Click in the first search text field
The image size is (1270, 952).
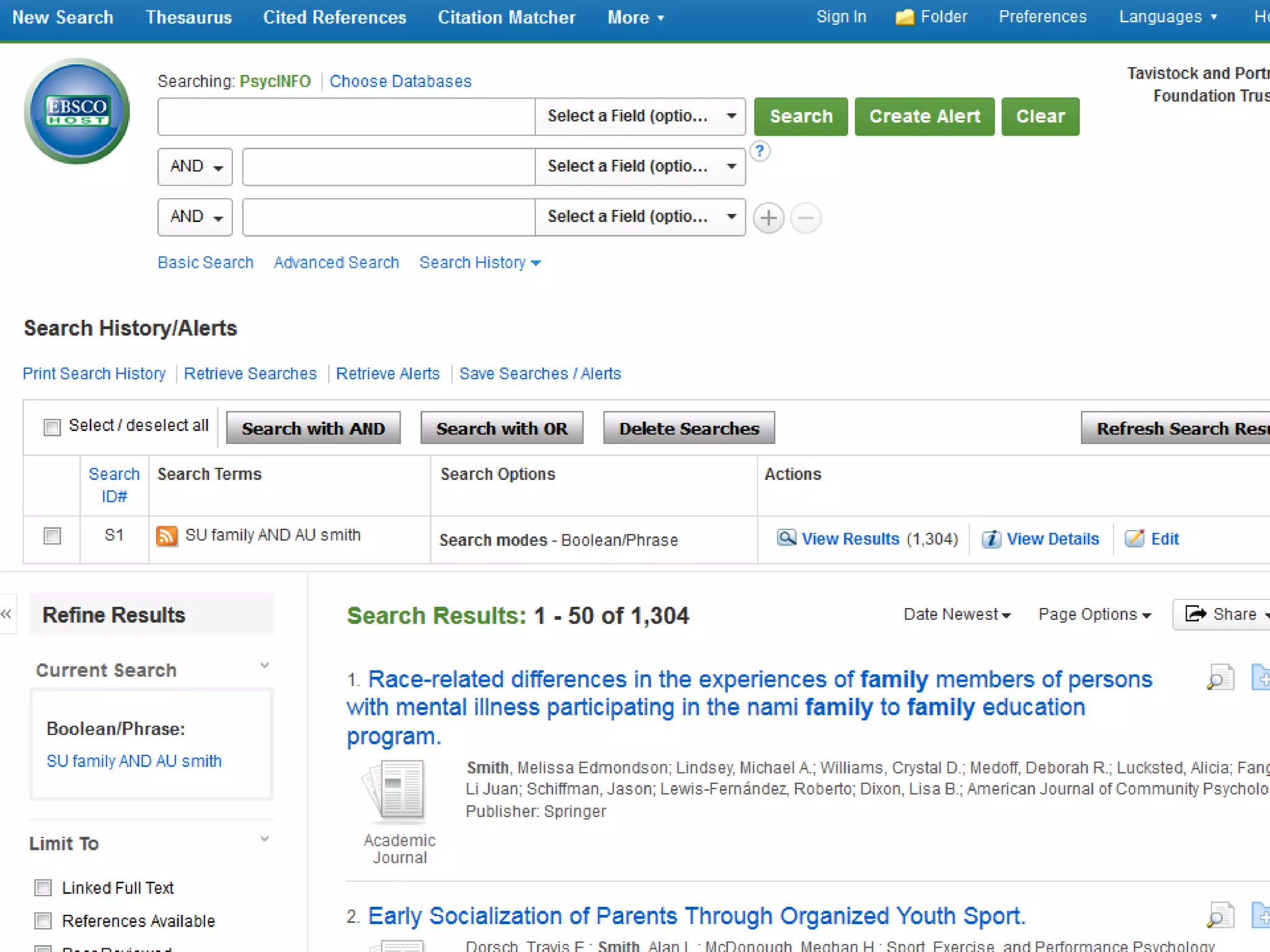[346, 117]
